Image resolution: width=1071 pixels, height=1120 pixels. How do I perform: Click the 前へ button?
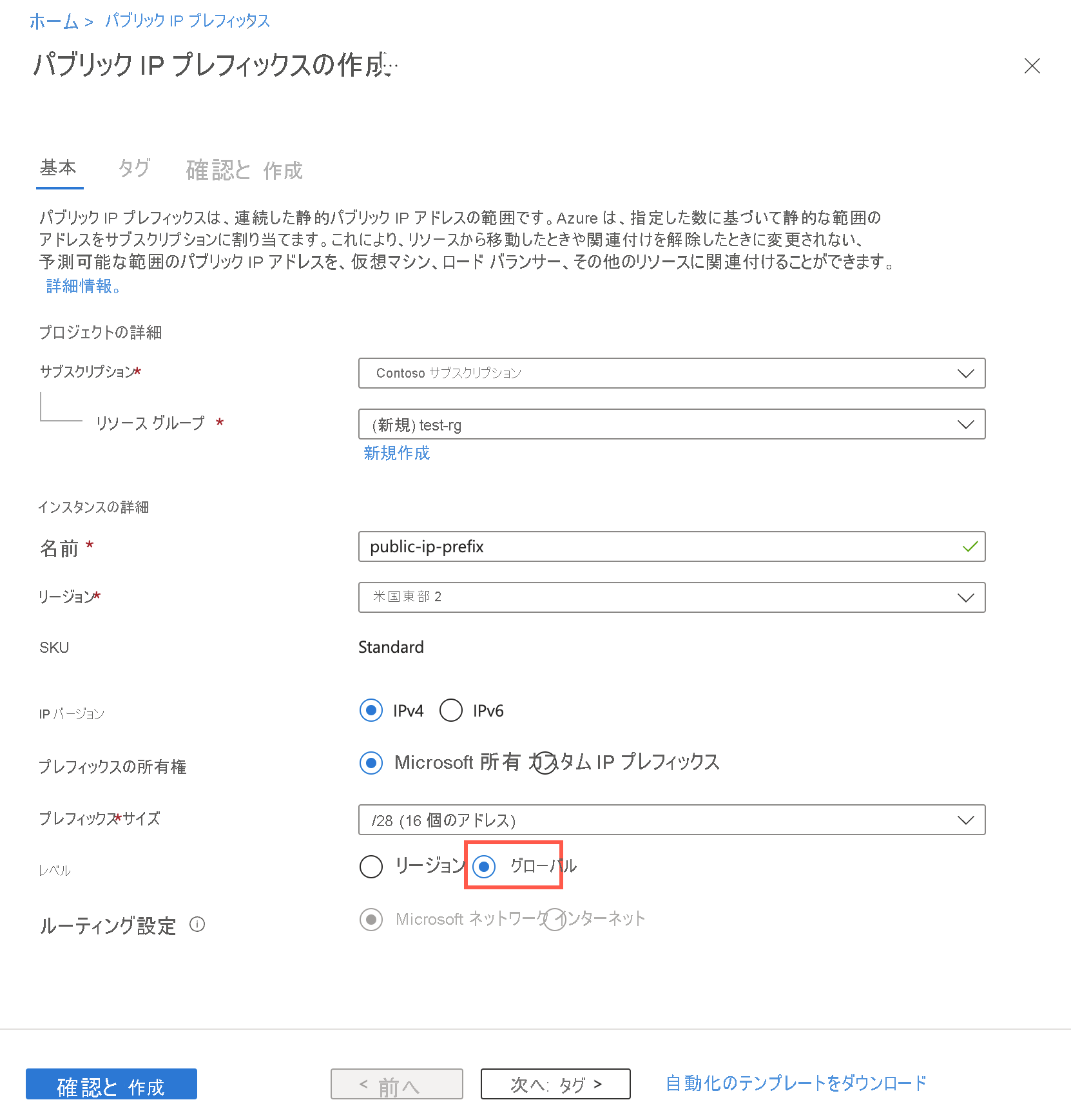pyautogui.click(x=397, y=1084)
